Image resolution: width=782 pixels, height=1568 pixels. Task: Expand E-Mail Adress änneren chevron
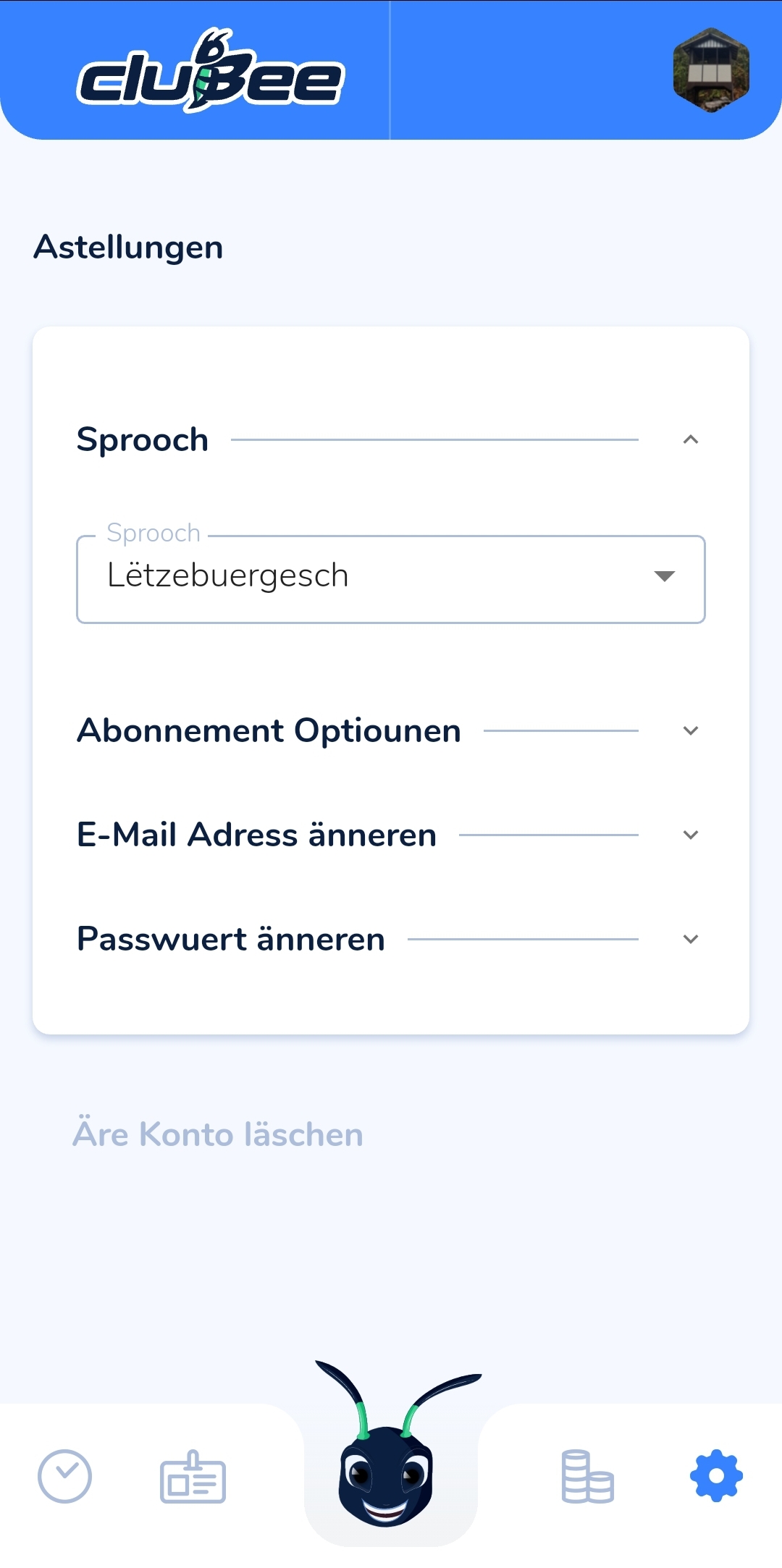click(x=691, y=835)
